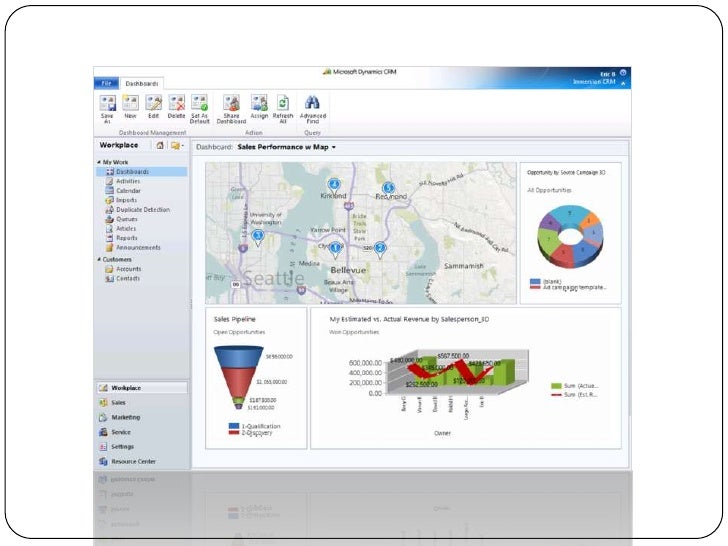The image size is (728, 546).
Task: Click the map pin numbered 2 east of Bellevue
Action: point(380,250)
